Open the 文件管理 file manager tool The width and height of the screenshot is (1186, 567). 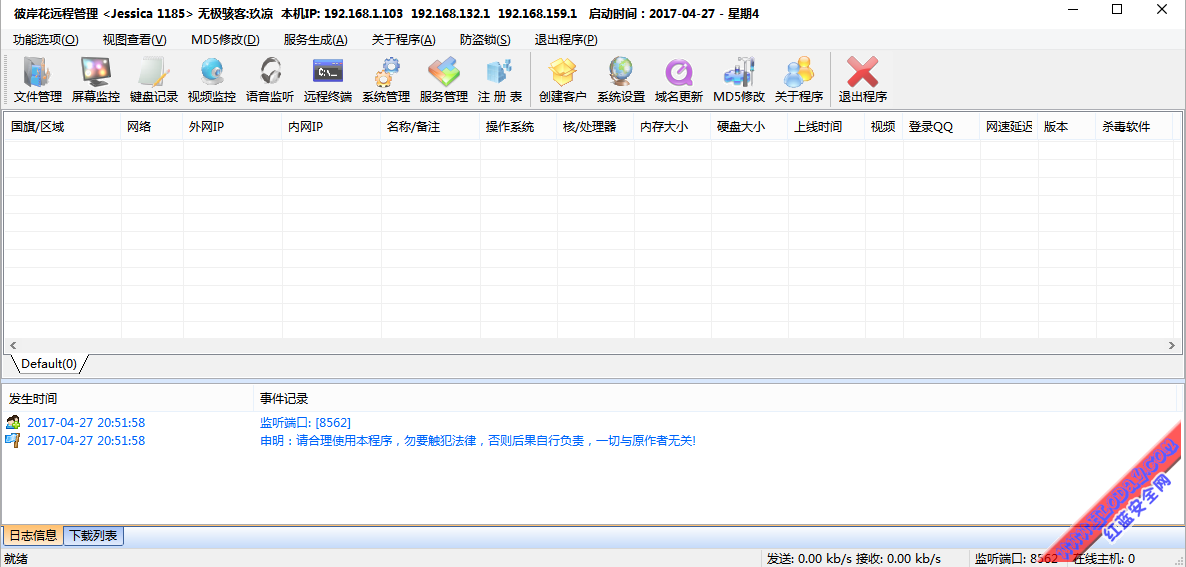[38, 79]
